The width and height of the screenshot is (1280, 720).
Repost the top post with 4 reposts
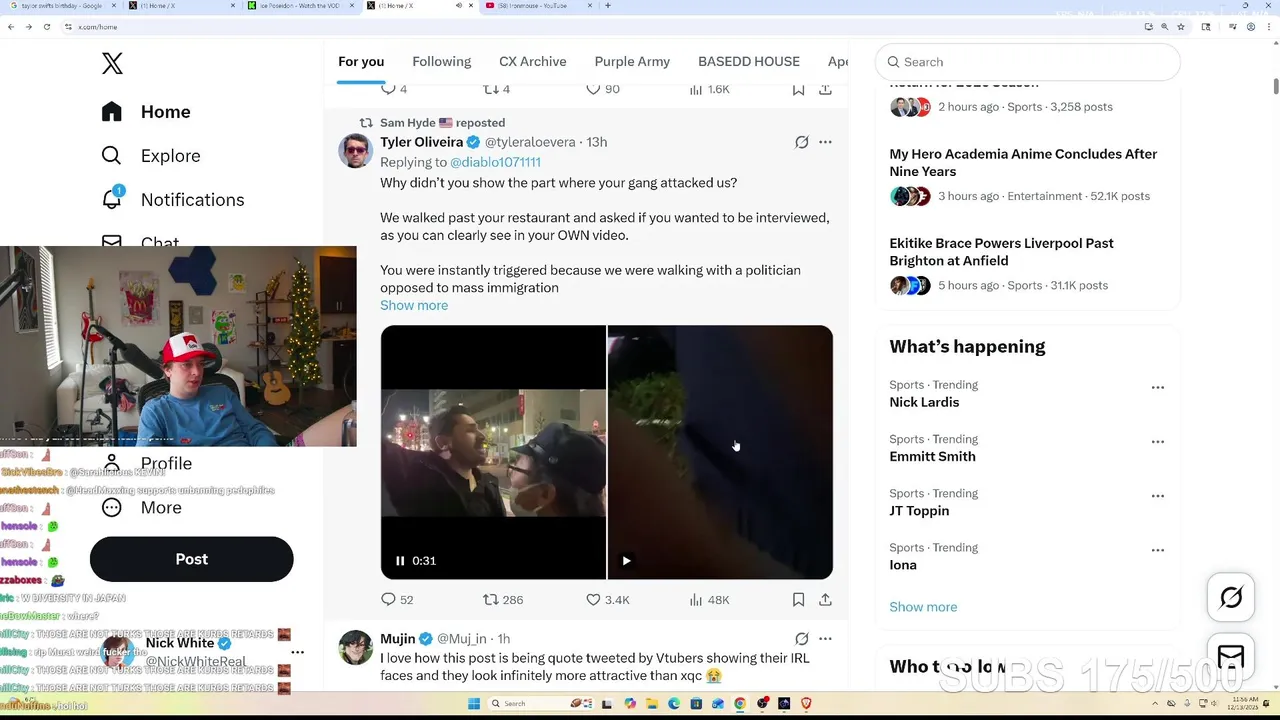click(x=496, y=89)
